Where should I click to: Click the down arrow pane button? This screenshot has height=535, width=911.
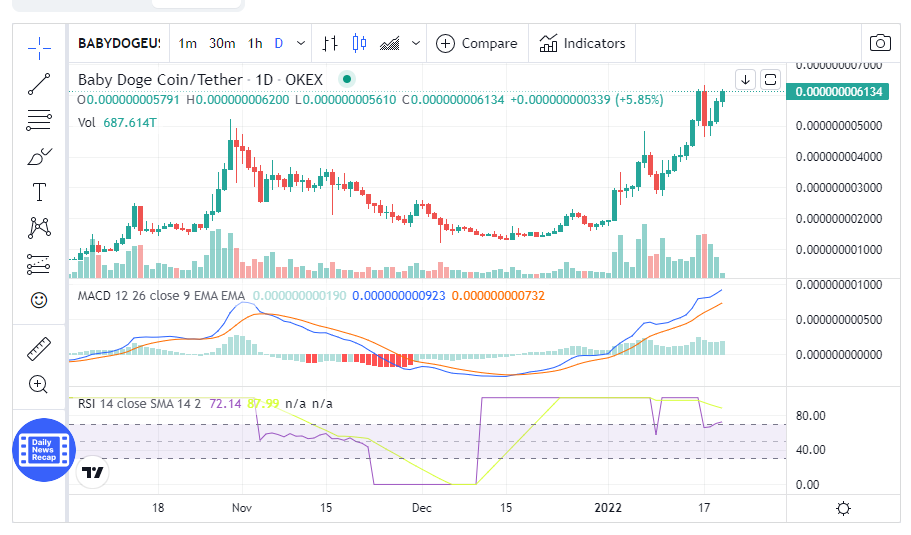(x=745, y=80)
